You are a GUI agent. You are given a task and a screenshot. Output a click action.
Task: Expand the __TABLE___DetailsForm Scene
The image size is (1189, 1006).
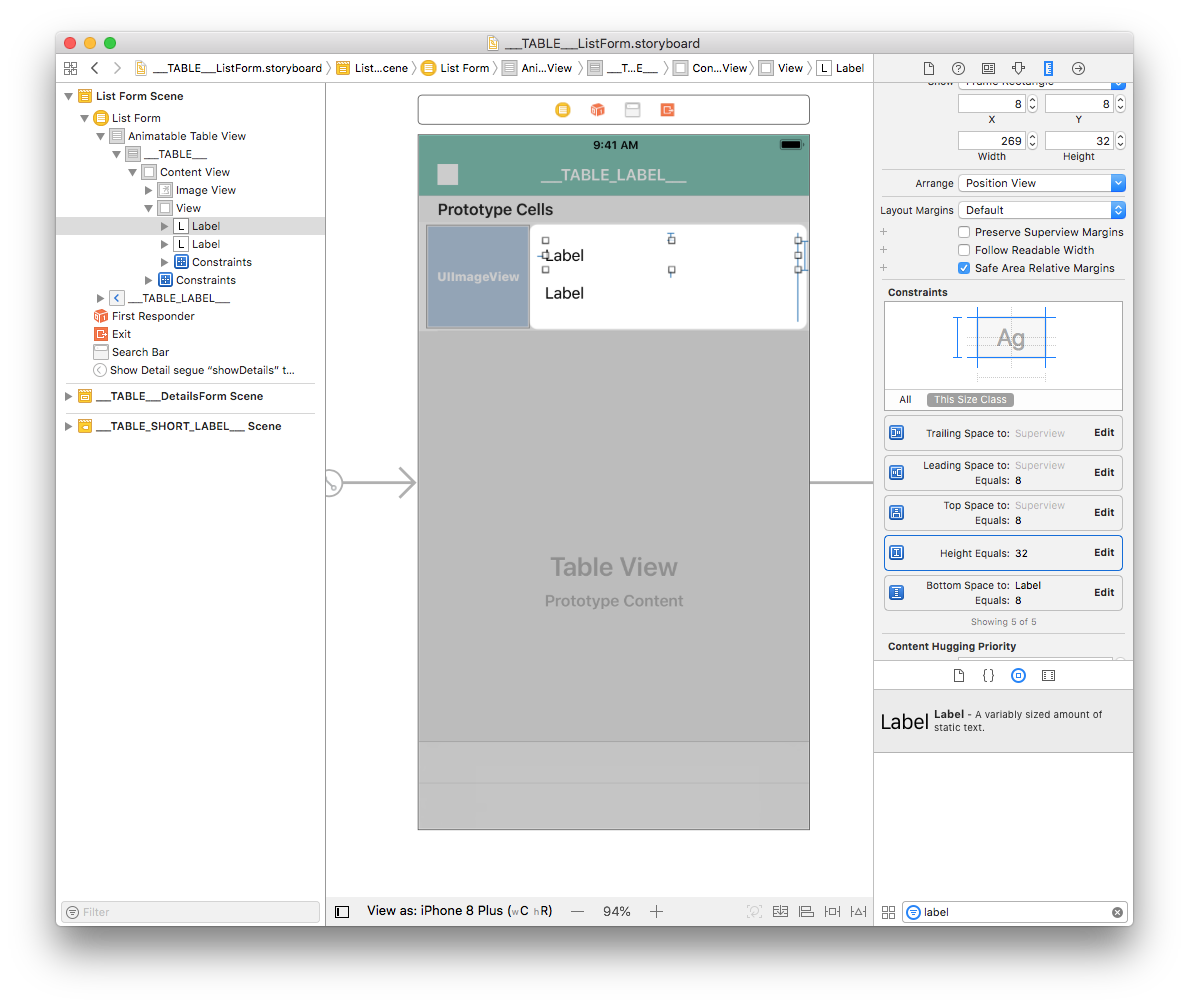[68, 396]
